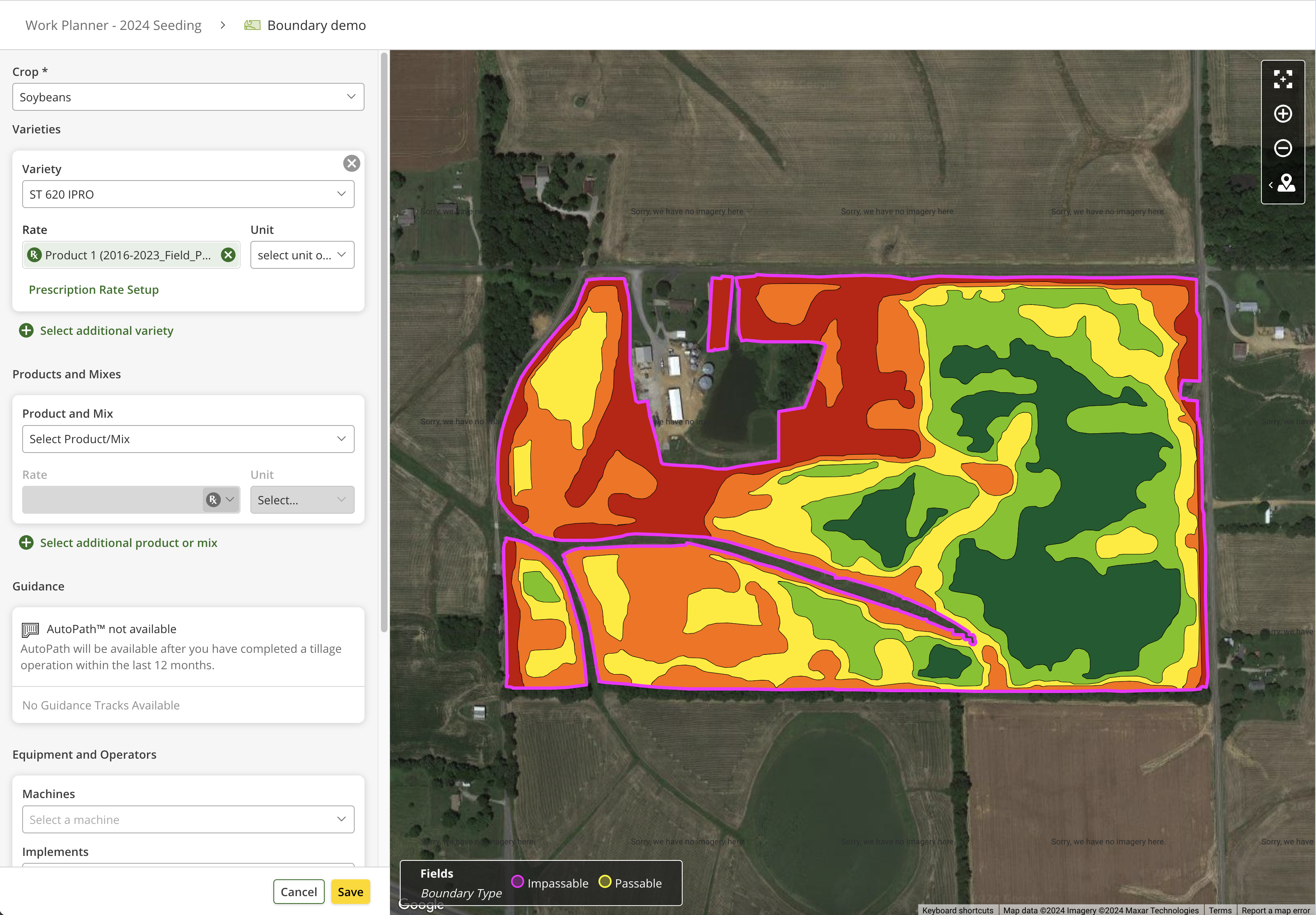Open the Select Product/Mix dropdown
This screenshot has height=915, width=1316.
(188, 439)
